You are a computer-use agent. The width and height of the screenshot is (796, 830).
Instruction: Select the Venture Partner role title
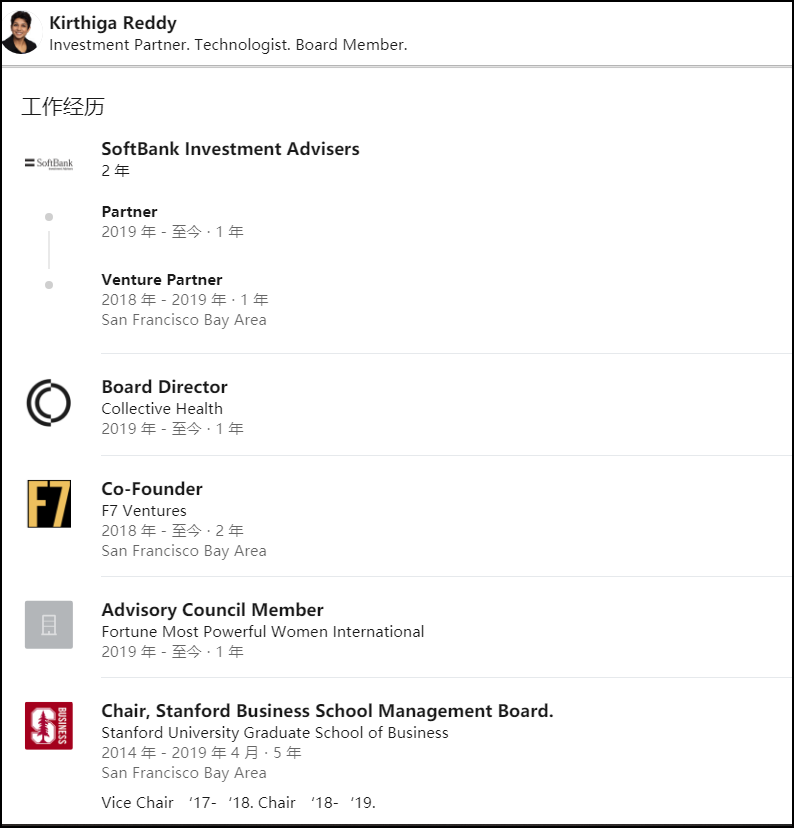click(162, 280)
